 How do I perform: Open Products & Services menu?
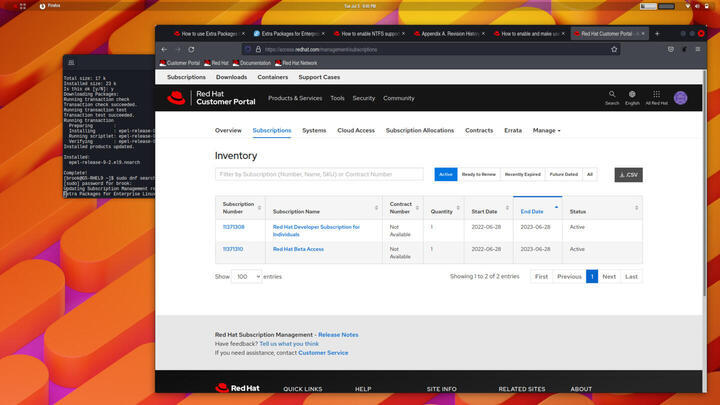point(295,98)
